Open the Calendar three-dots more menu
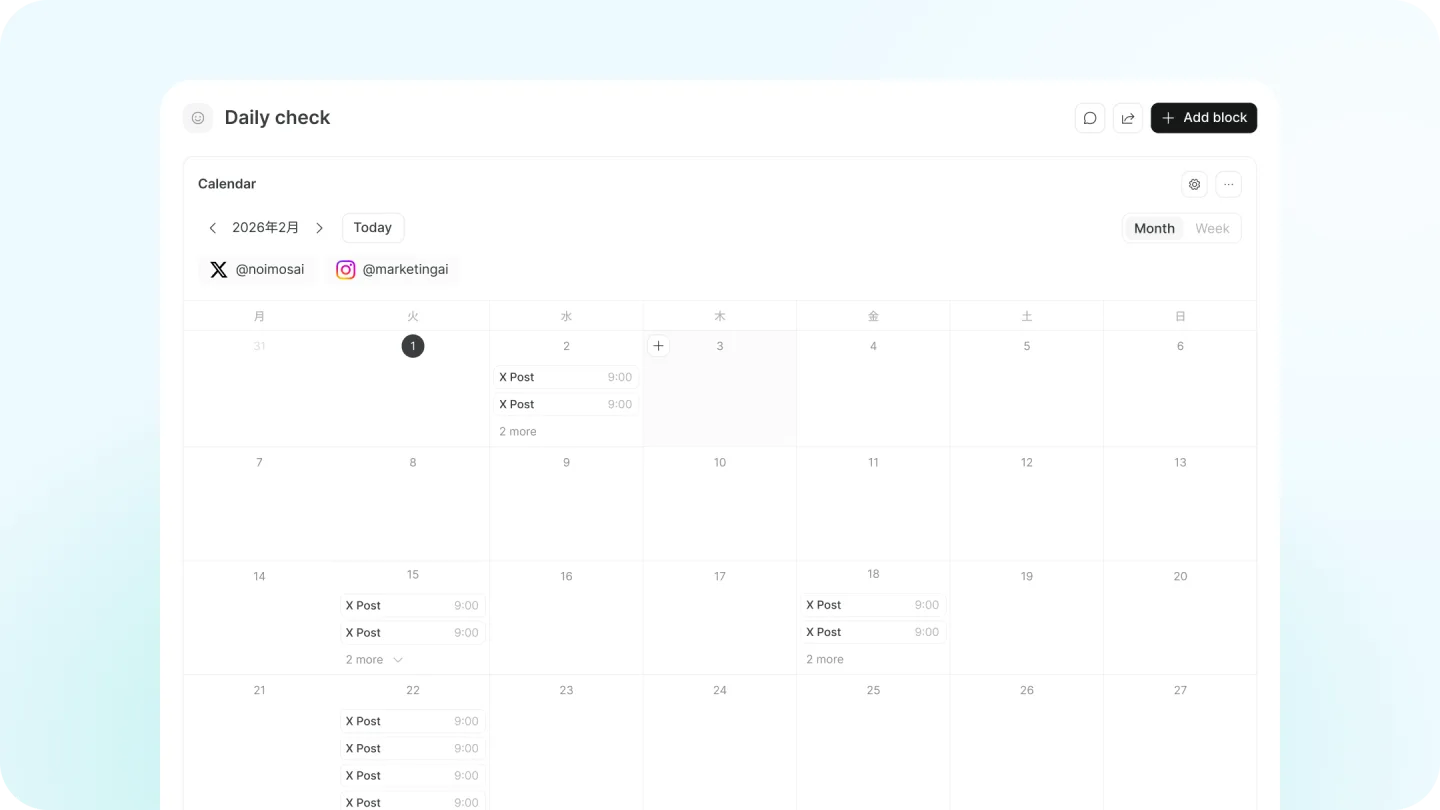The width and height of the screenshot is (1440, 810). [1229, 184]
